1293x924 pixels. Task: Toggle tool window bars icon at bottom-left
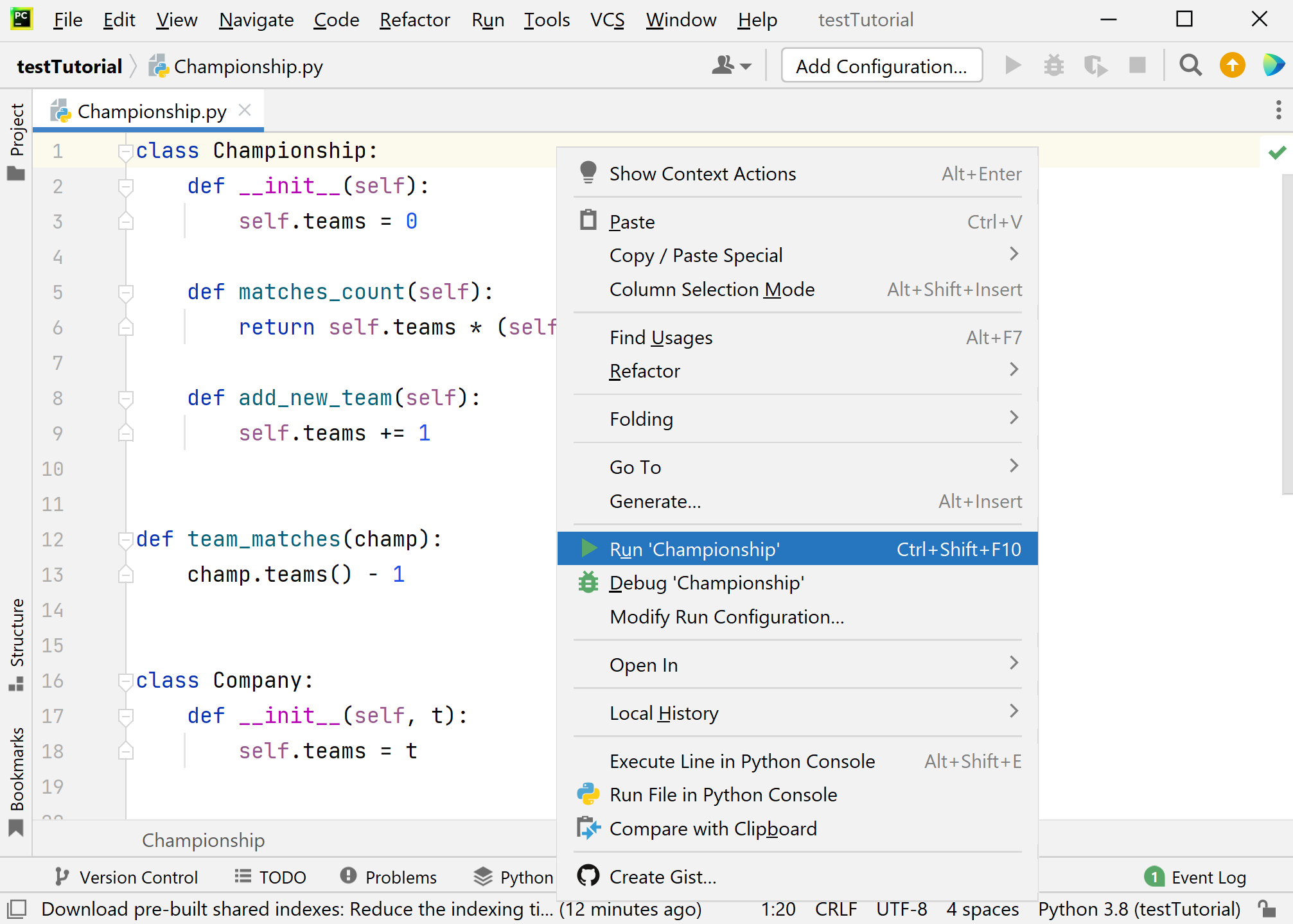(17, 909)
